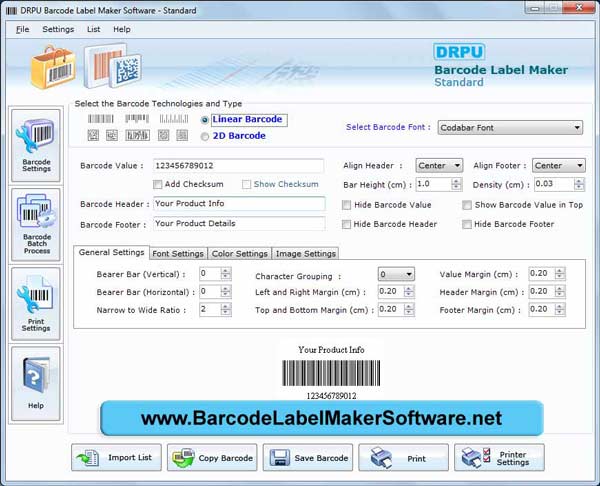The width and height of the screenshot is (600, 486).
Task: Open the Help menu
Action: (x=122, y=29)
